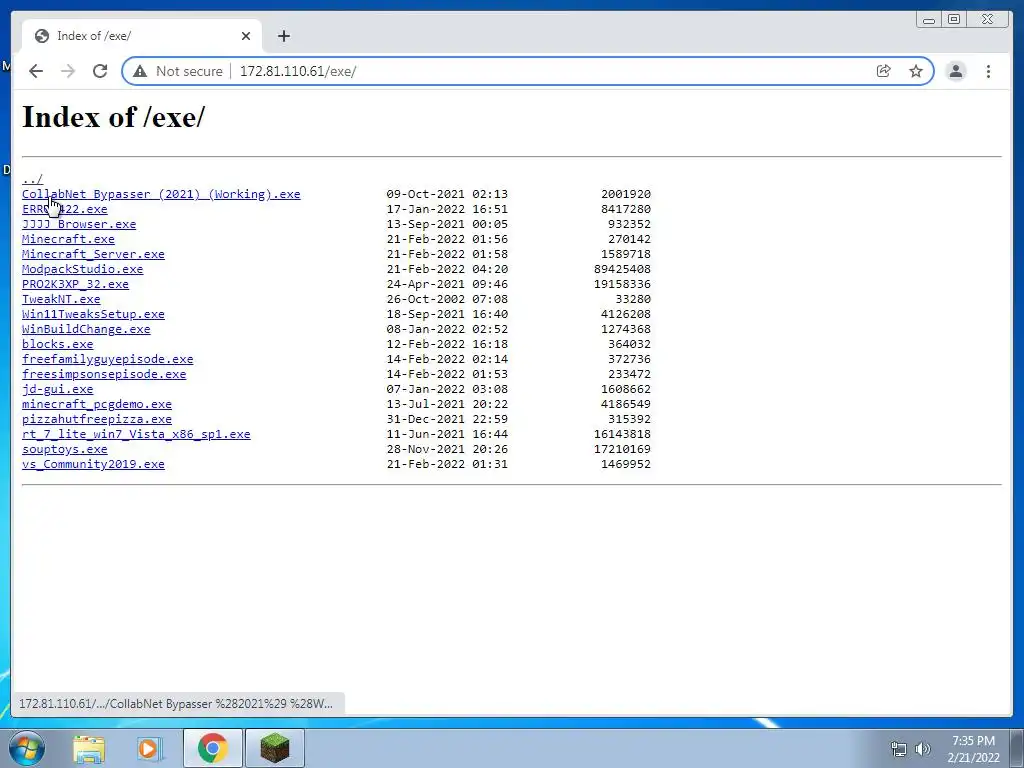The width and height of the screenshot is (1024, 768).
Task: Click minecraft_pcgdemo.exe link
Action: tap(97, 404)
